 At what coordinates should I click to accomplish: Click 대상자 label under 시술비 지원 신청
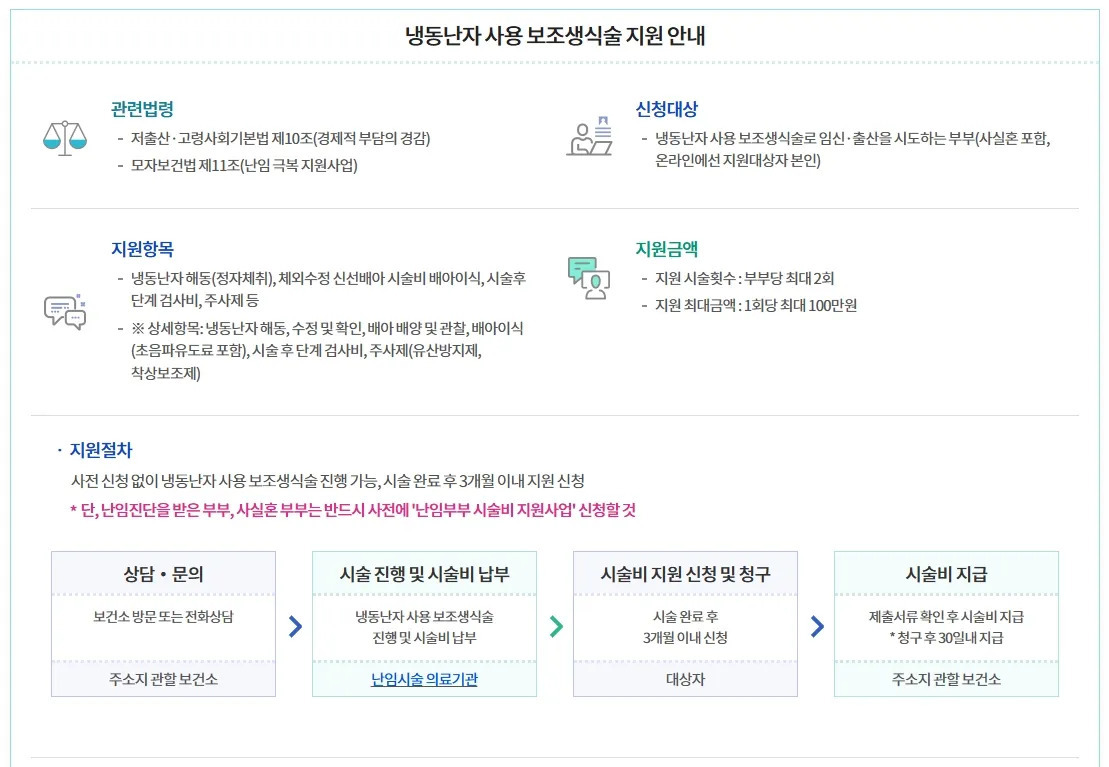[685, 679]
